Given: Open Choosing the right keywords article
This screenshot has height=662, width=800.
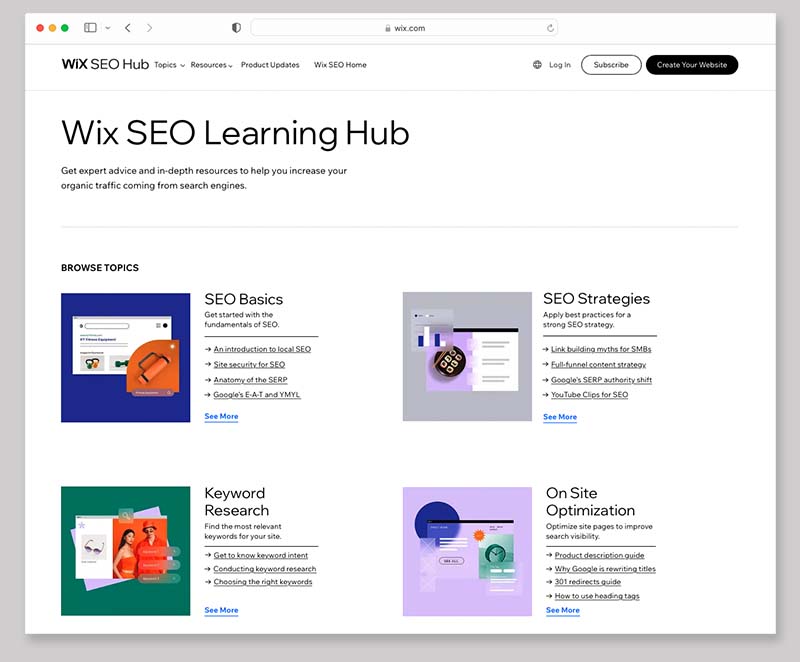Looking at the screenshot, I should (263, 582).
